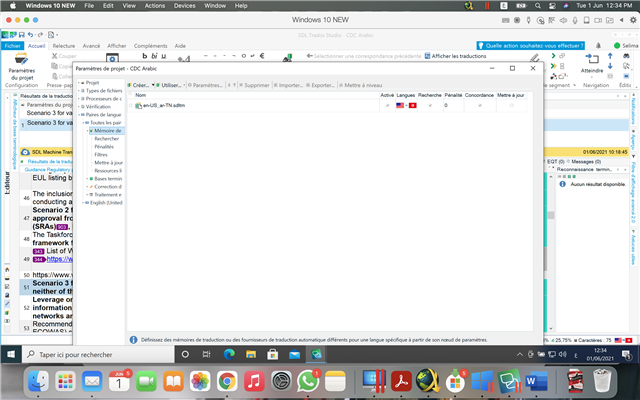Open Chrome from the macOS dock
Viewport: 640px width, 400px height.
(227, 382)
